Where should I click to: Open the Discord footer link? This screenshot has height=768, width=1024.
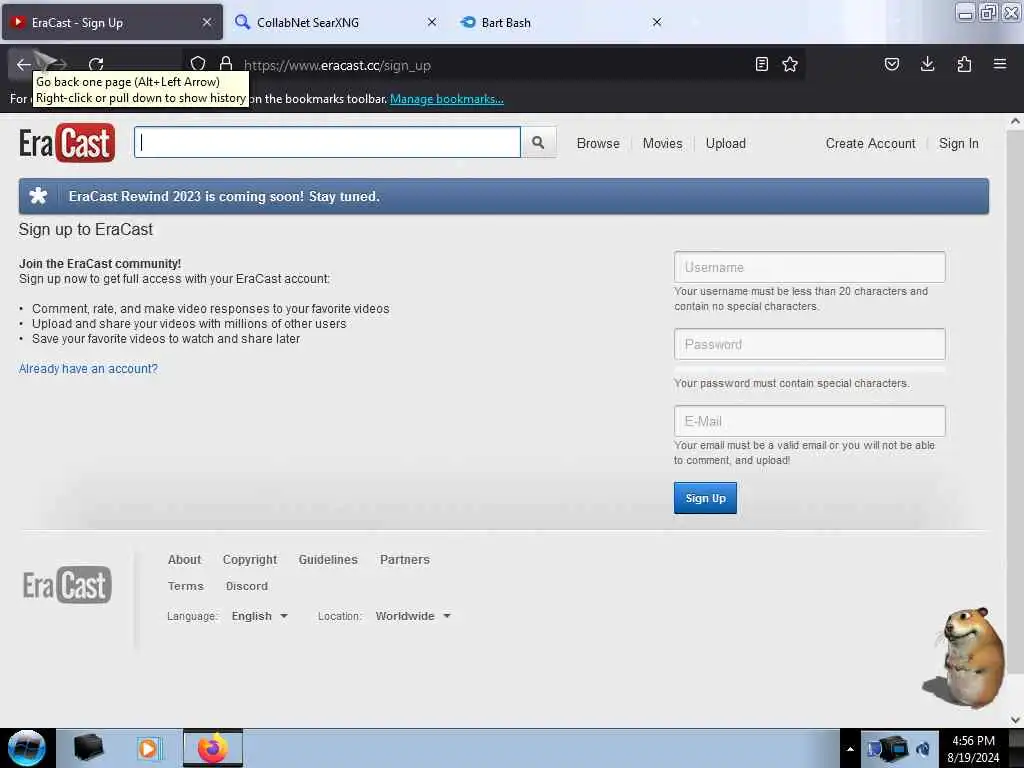tap(247, 586)
